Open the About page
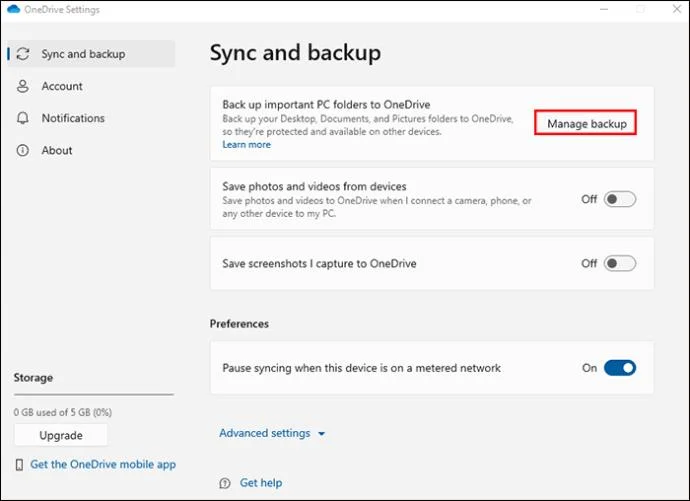Screen dimensions: 690x501 pyautogui.click(x=91, y=150)
